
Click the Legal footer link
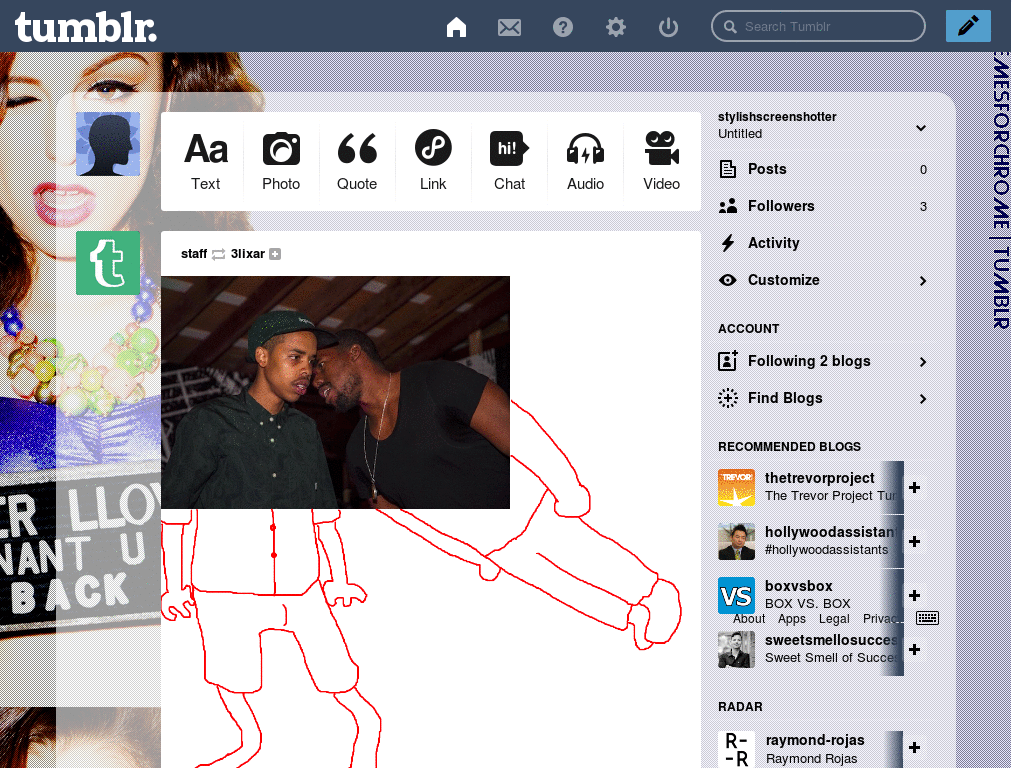click(834, 618)
